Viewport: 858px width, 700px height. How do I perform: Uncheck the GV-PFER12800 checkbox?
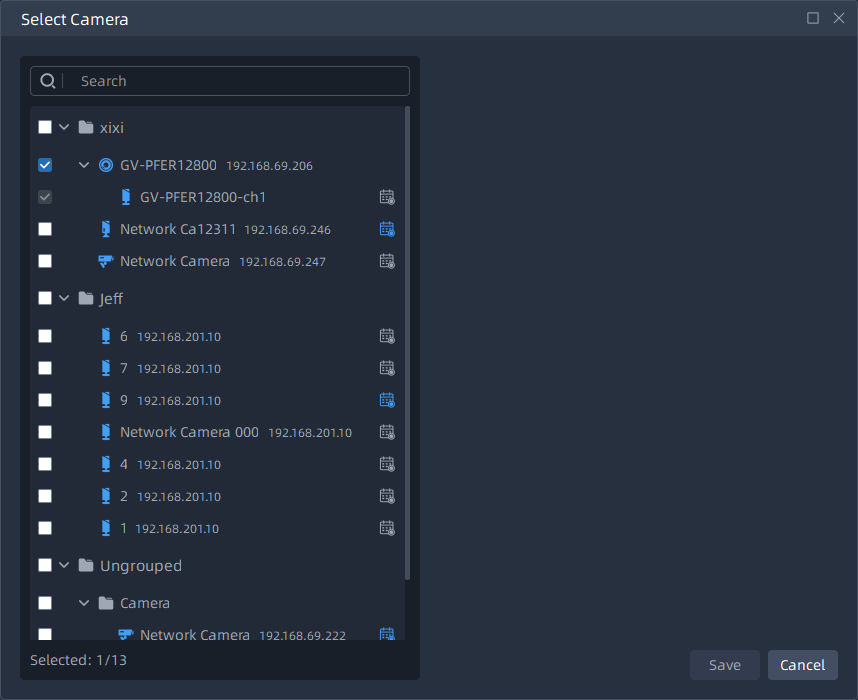tap(45, 165)
